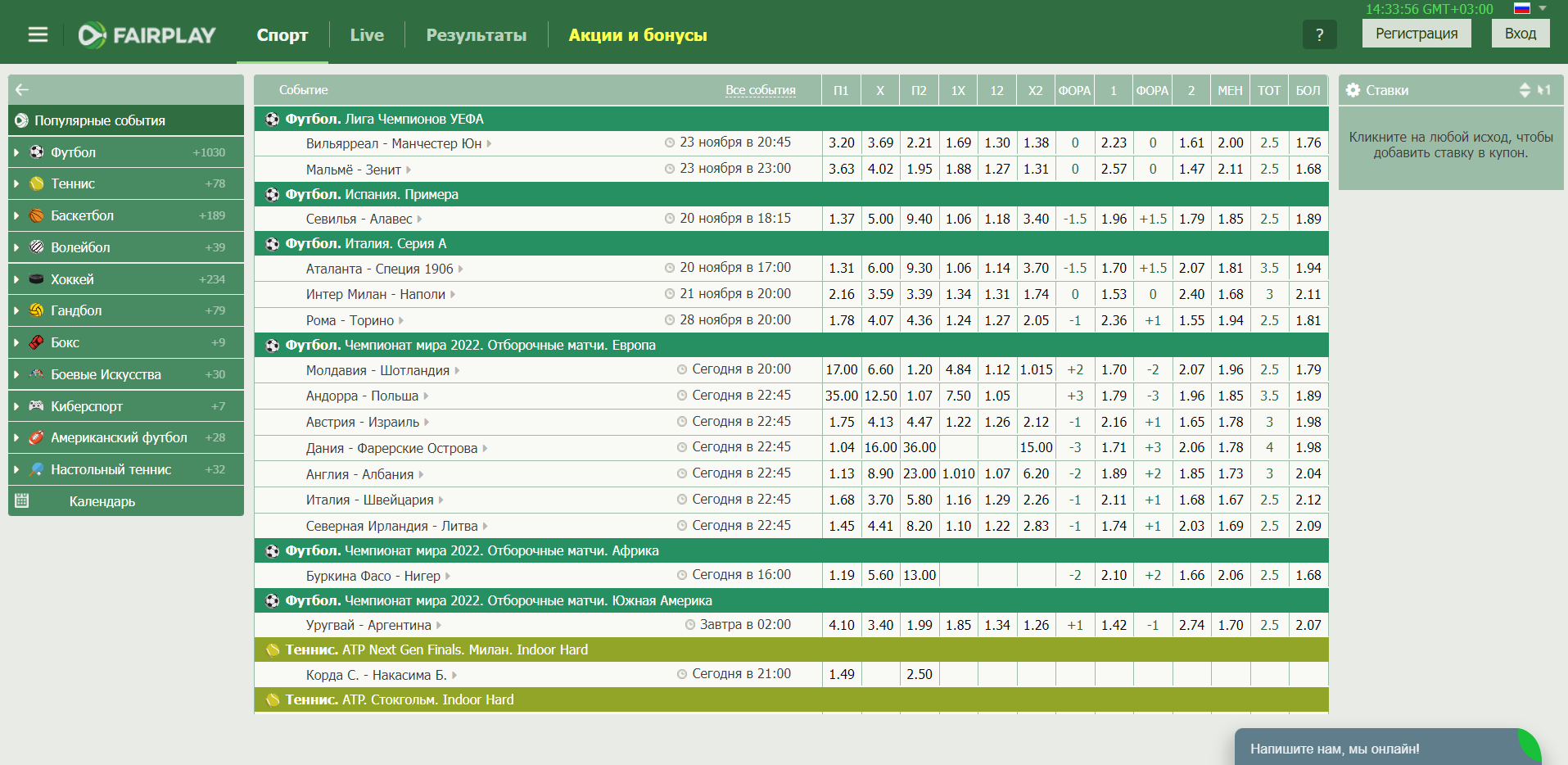This screenshot has width=1568, height=765.
Task: Click the FairPlay logo
Action: pyautogui.click(x=147, y=35)
